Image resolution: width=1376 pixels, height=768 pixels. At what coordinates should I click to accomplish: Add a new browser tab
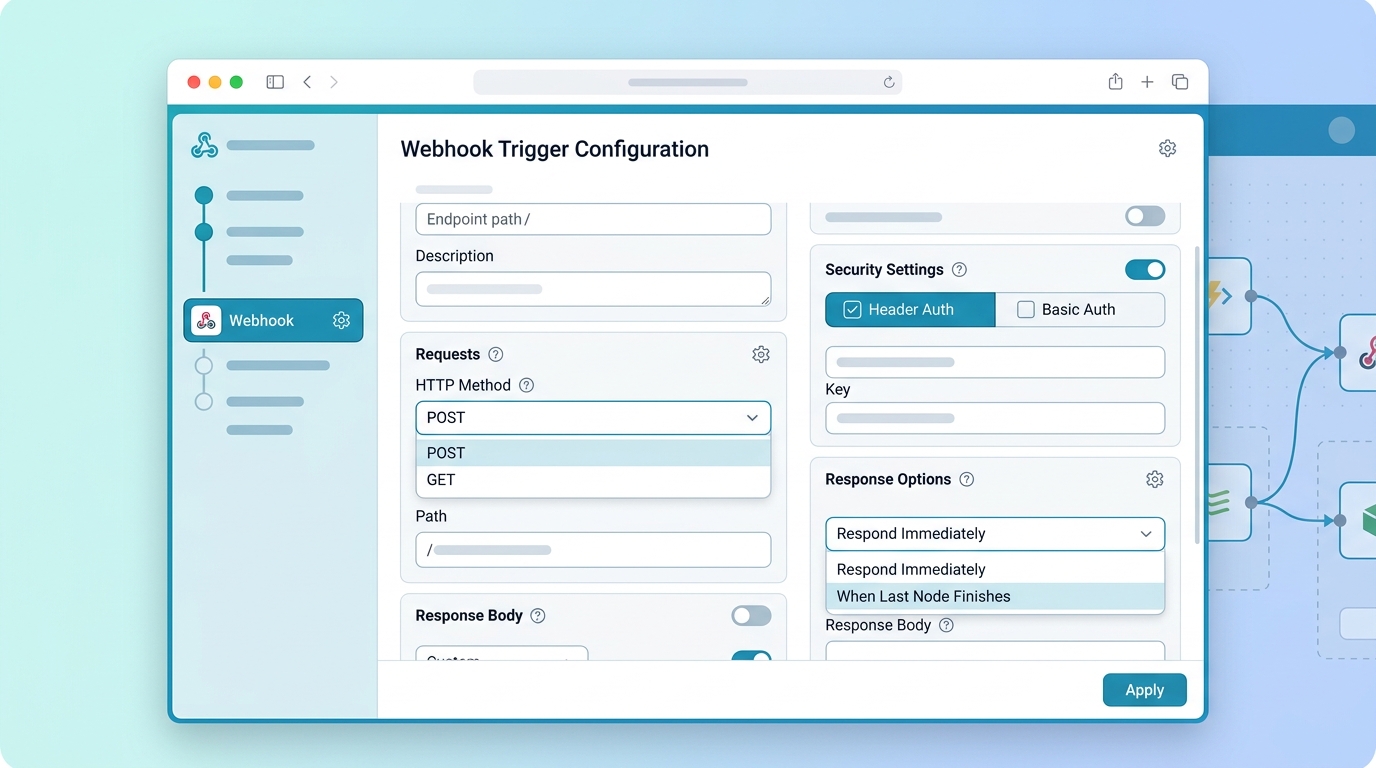pyautogui.click(x=1147, y=82)
